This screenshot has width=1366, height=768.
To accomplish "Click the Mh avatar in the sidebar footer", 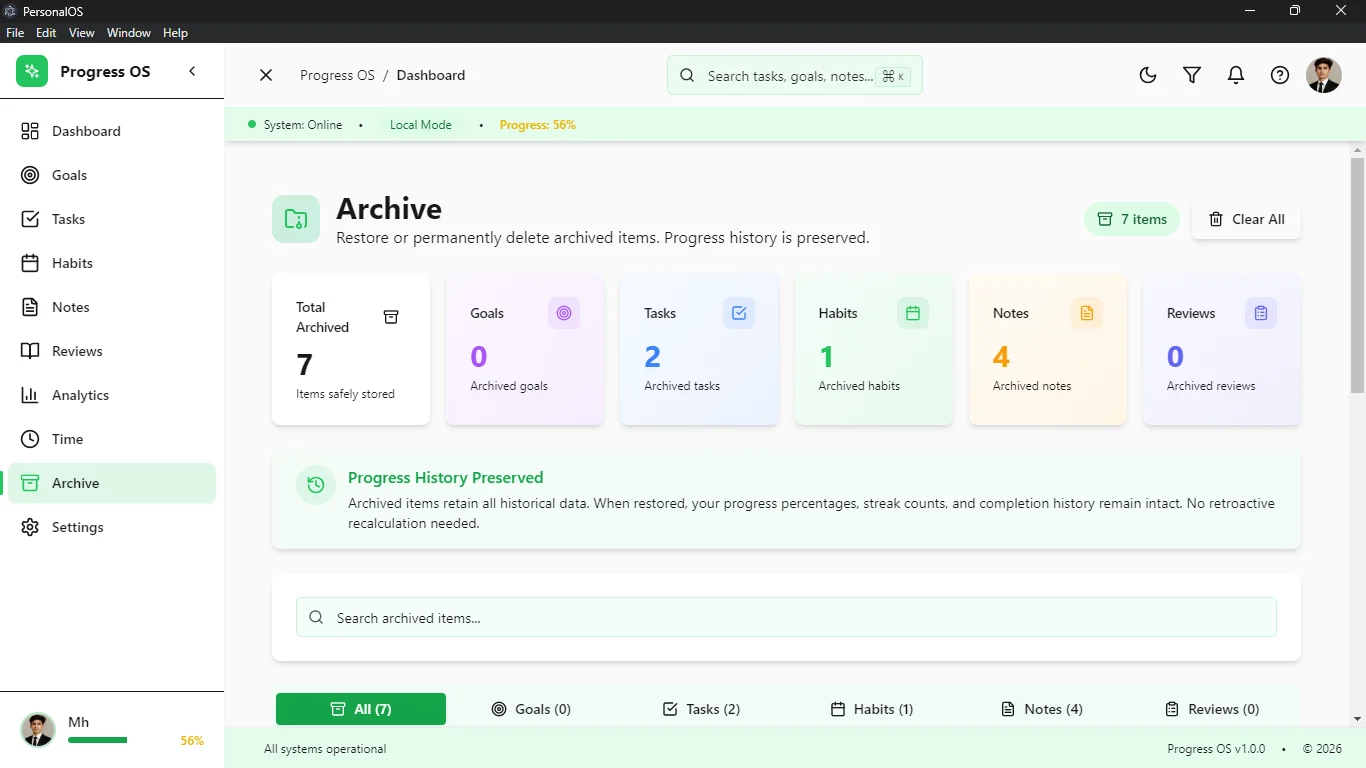I will (x=38, y=730).
